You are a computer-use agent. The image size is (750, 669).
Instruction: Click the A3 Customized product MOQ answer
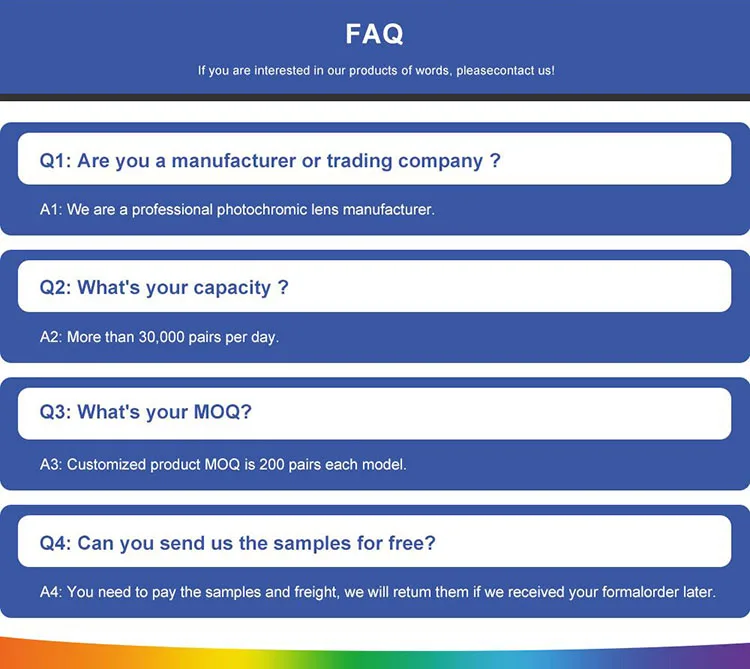pyautogui.click(x=223, y=465)
